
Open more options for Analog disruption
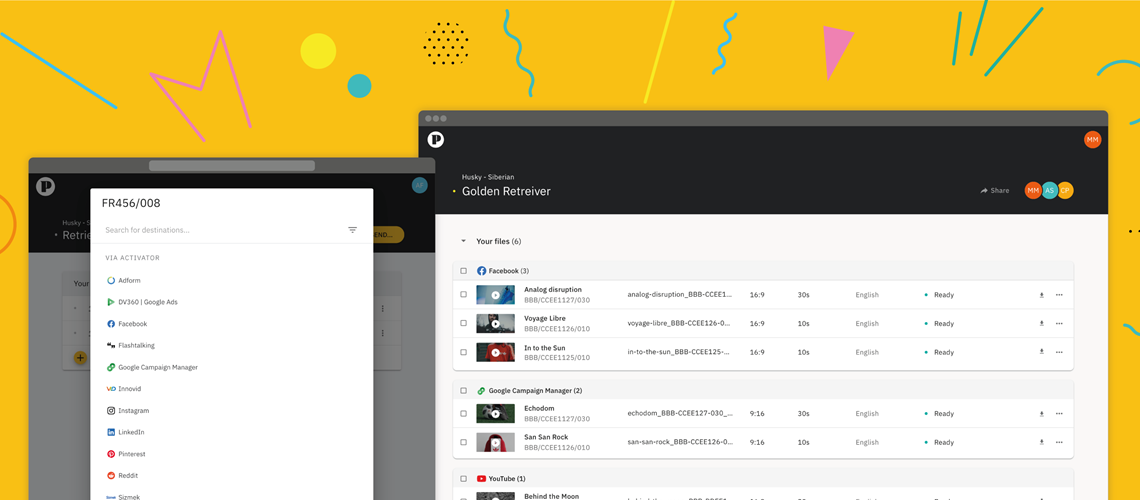click(1059, 295)
